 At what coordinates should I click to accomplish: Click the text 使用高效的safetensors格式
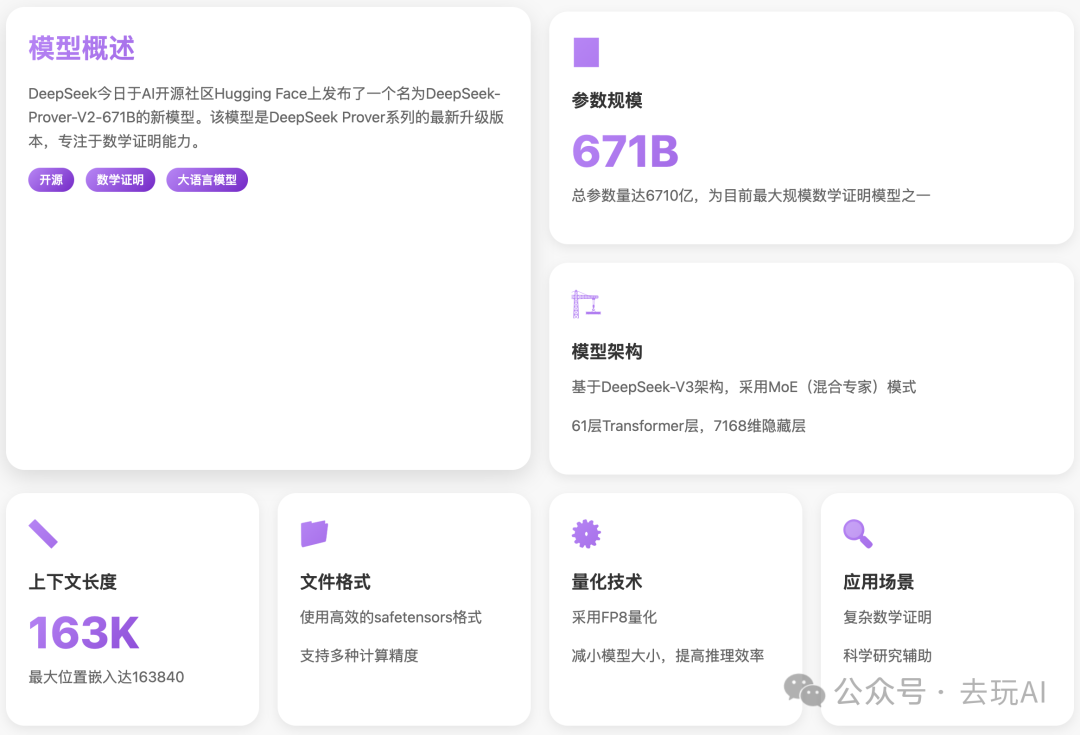coord(391,617)
